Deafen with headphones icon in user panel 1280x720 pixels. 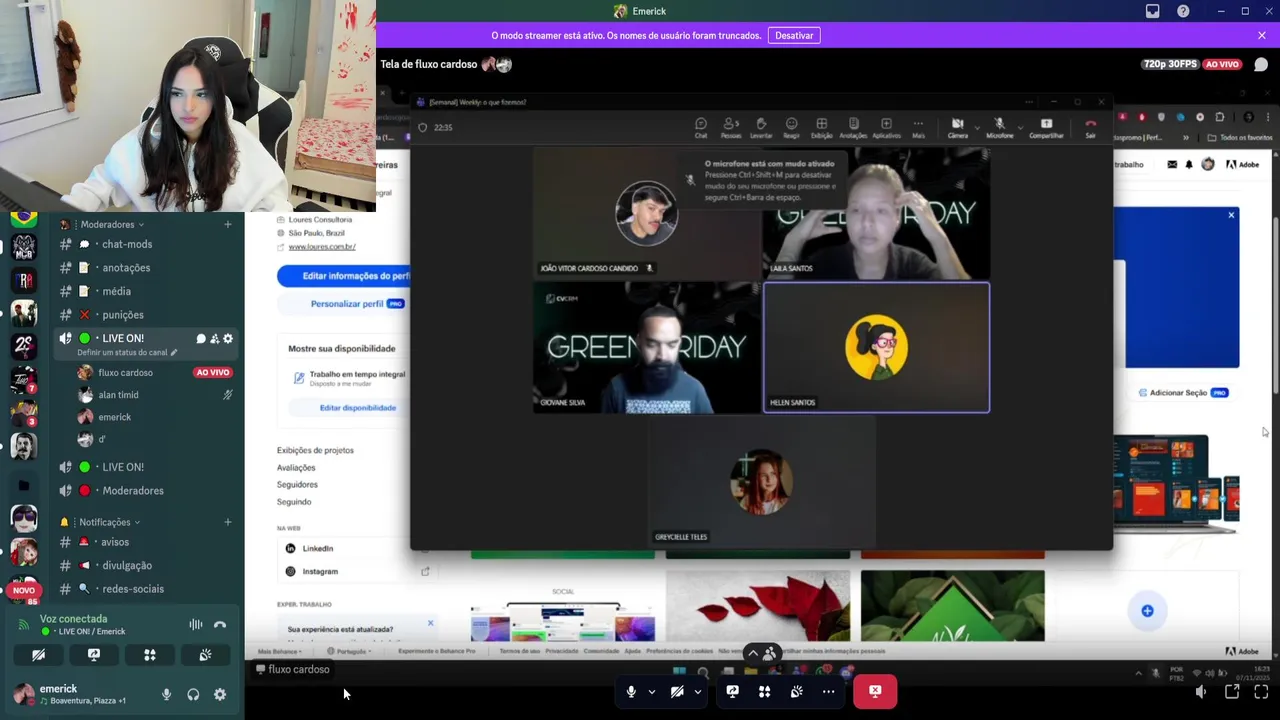pos(193,695)
